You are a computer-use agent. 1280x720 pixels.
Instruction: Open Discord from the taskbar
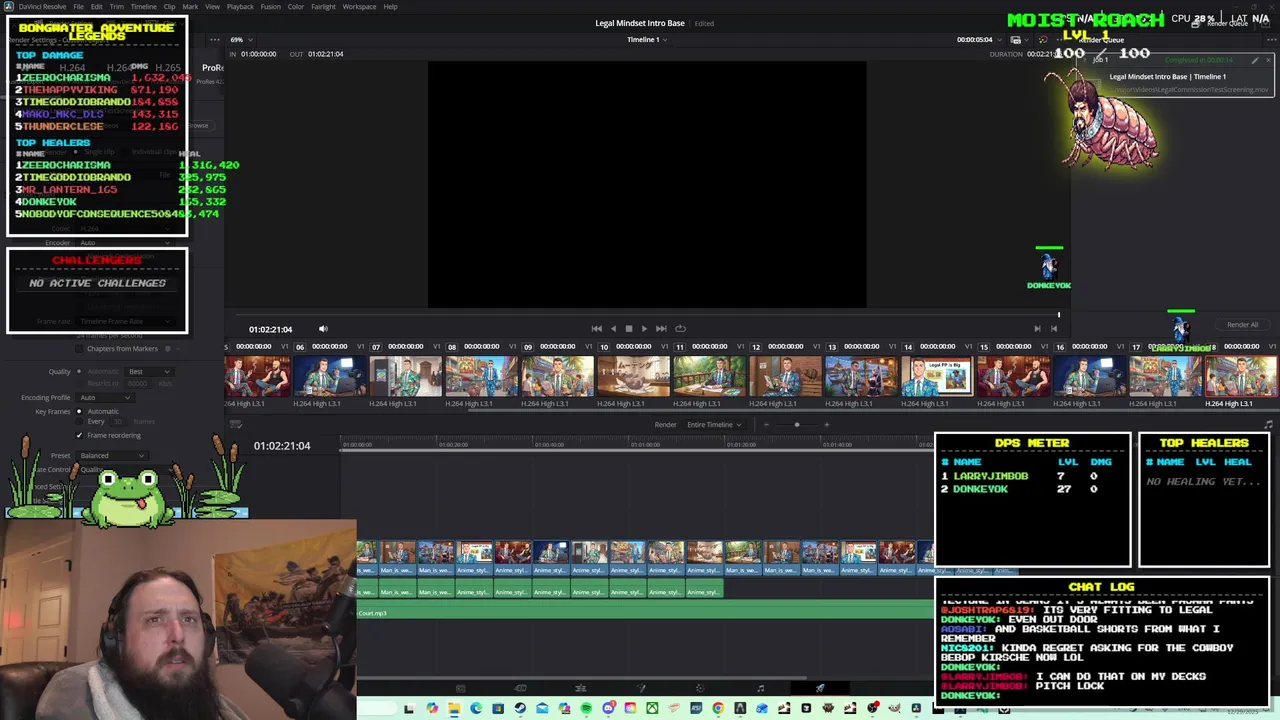[608, 709]
